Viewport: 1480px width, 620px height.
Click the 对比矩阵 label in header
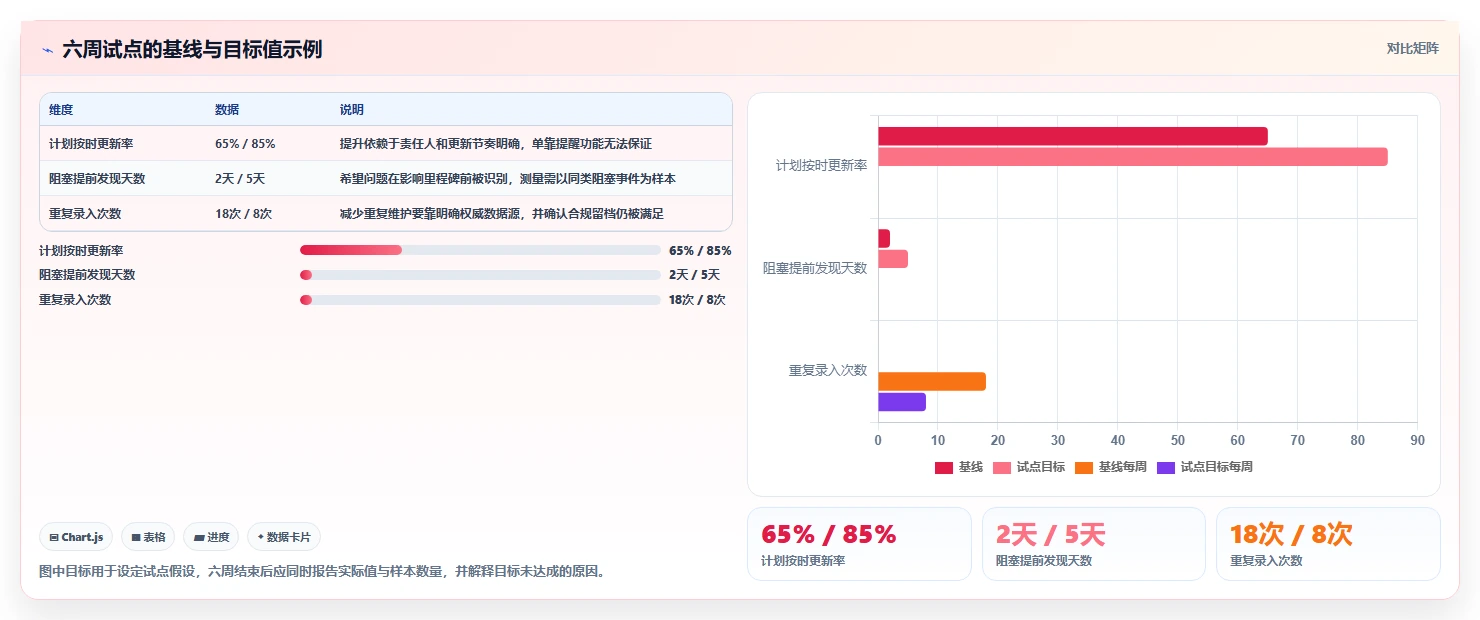[x=1413, y=48]
